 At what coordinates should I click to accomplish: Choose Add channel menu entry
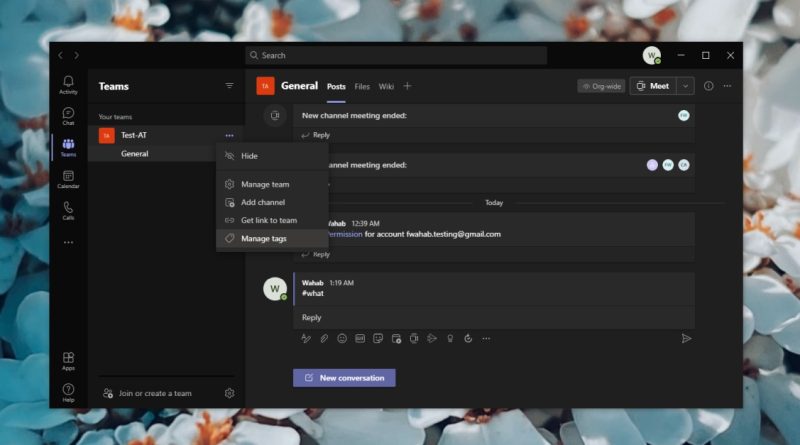point(272,202)
